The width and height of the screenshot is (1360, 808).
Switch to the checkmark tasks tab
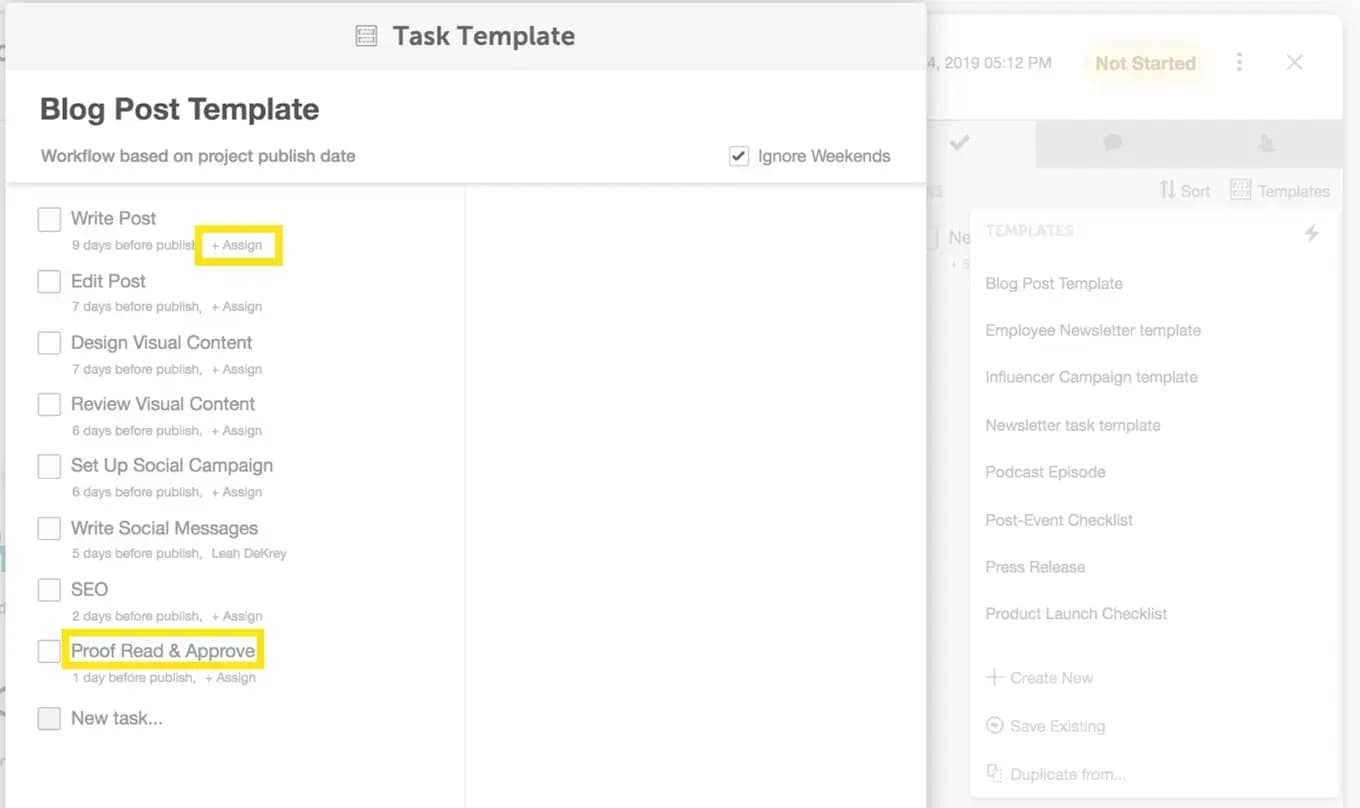(x=960, y=143)
